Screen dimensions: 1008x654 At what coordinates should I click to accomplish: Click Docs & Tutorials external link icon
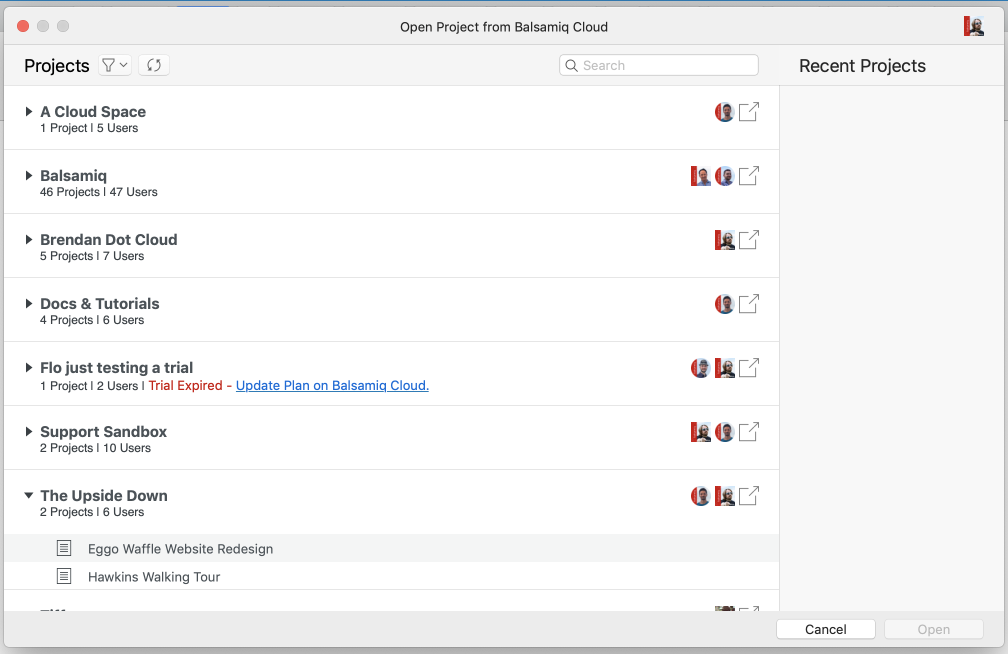point(748,304)
